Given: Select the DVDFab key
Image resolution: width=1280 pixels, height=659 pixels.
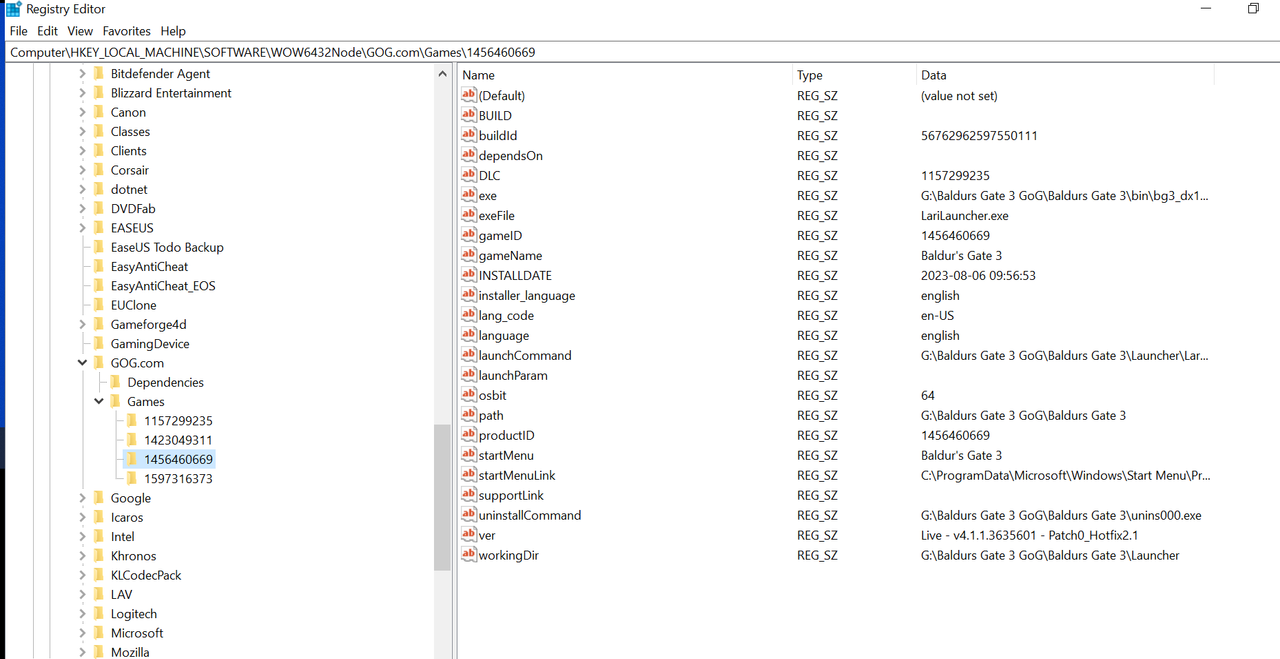Looking at the screenshot, I should coord(133,209).
